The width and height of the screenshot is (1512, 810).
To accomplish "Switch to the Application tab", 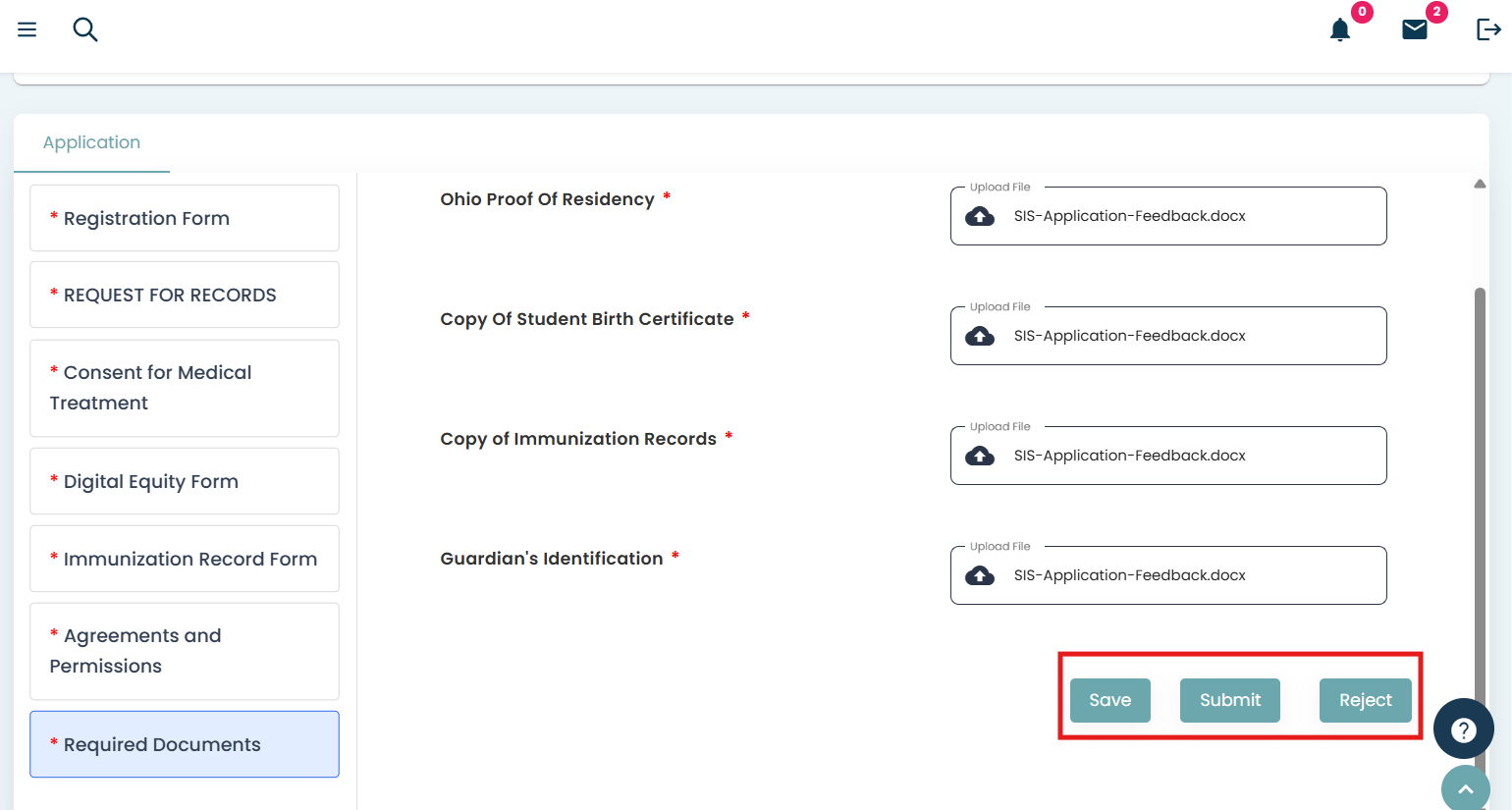I will pyautogui.click(x=91, y=142).
